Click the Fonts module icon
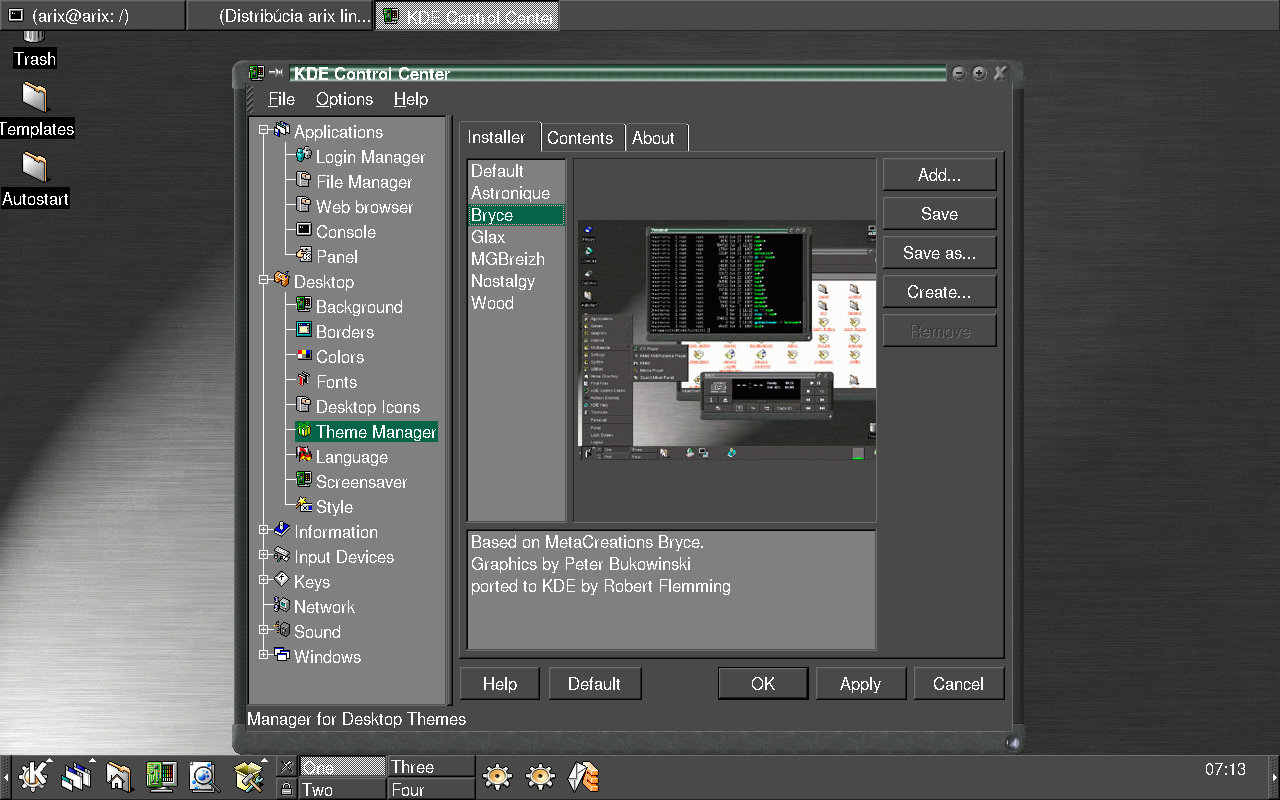1280x800 pixels. [x=304, y=381]
